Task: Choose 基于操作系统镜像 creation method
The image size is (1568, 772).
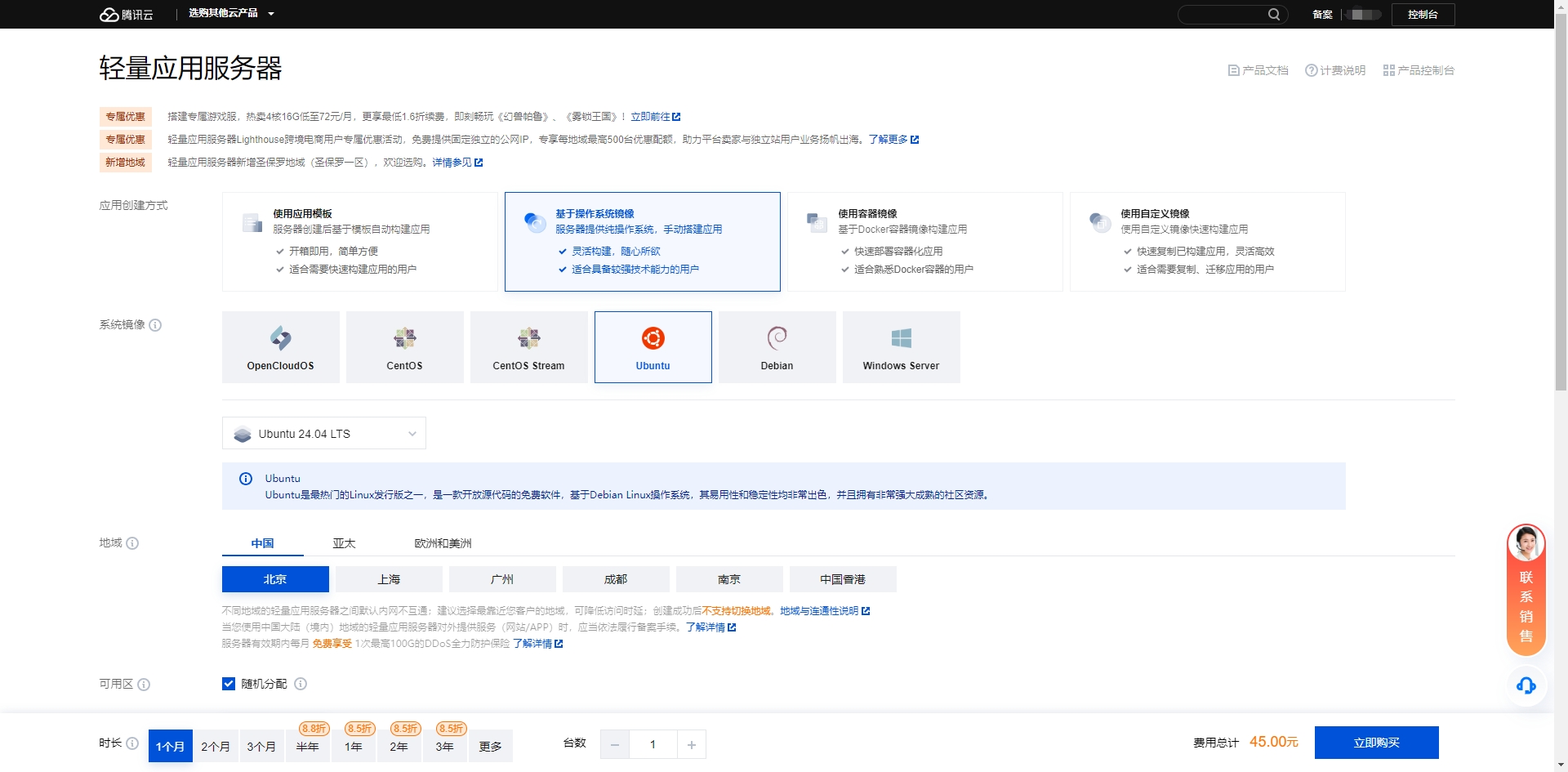Action: pyautogui.click(x=643, y=242)
